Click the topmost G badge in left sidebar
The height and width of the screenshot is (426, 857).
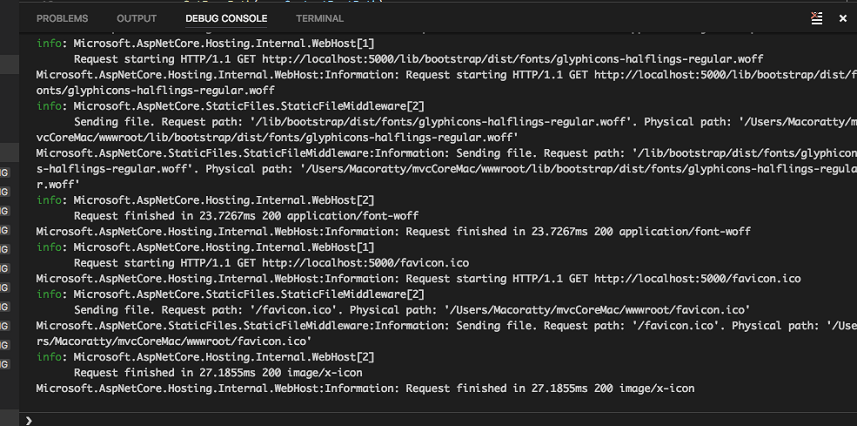[x=4, y=173]
